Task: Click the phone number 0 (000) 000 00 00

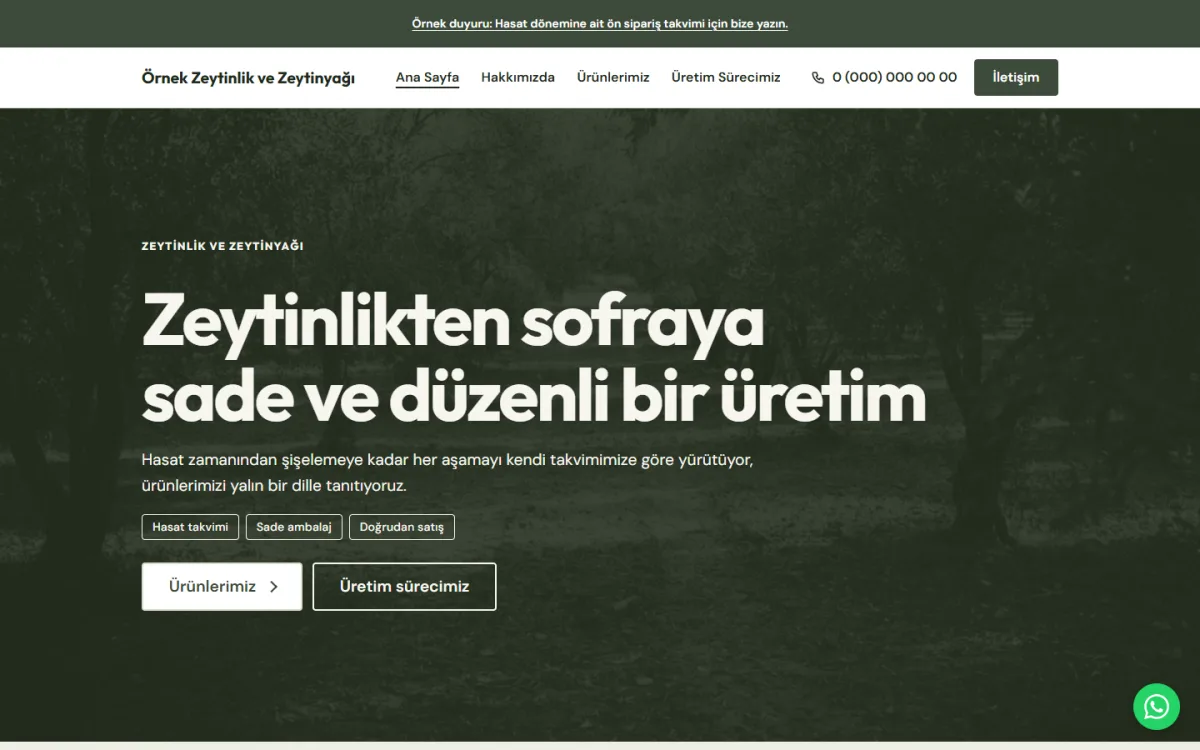Action: pos(894,77)
